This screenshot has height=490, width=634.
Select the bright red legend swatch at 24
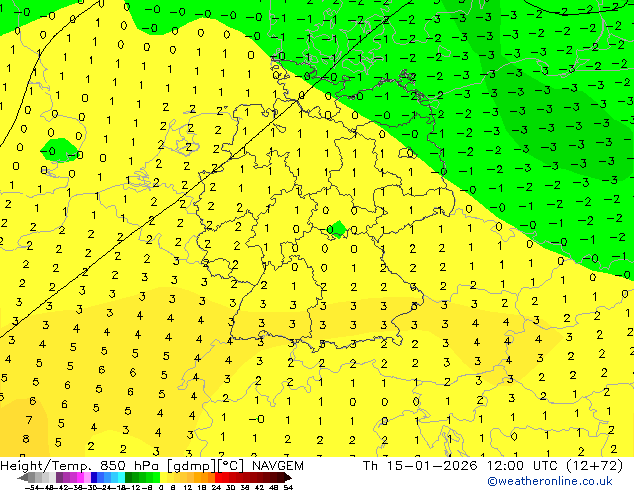point(218,477)
